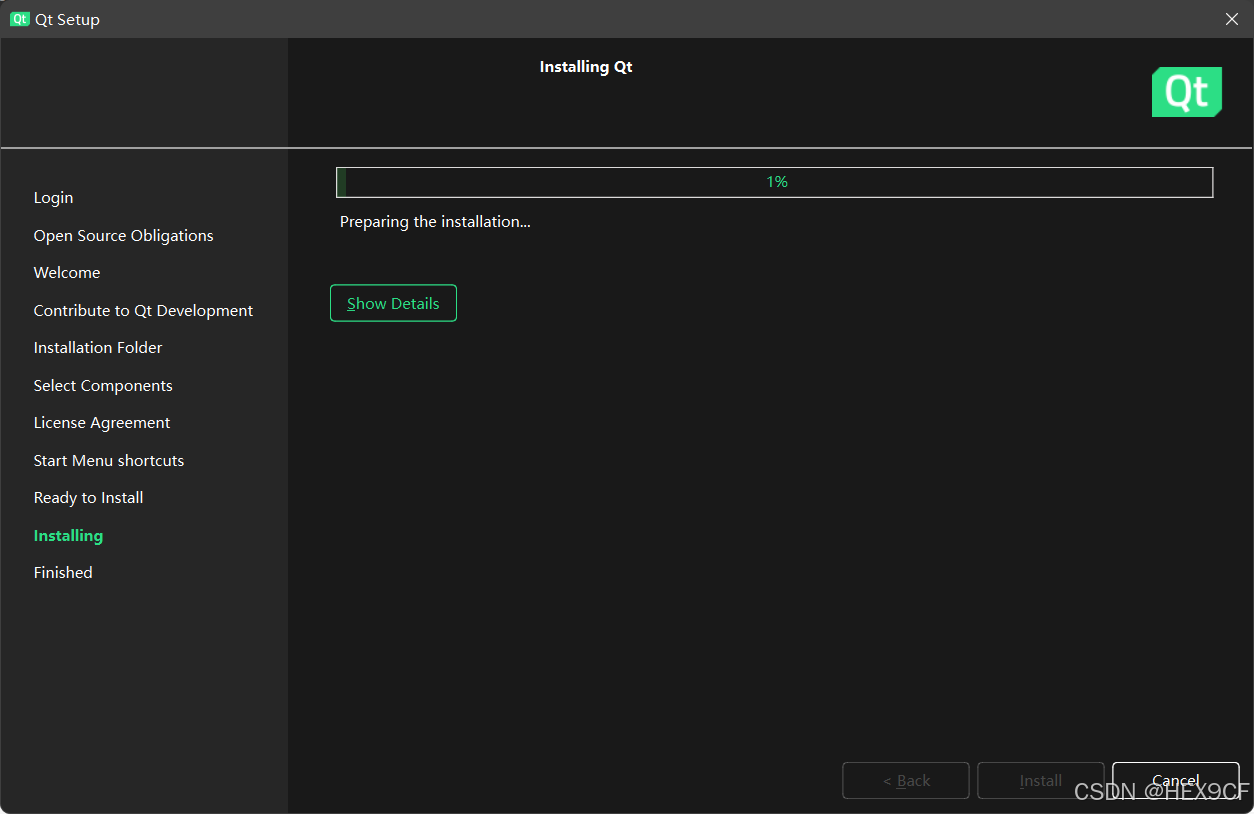1254x814 pixels.
Task: Click 'Preparing the installation...' status text
Action: pyautogui.click(x=435, y=222)
